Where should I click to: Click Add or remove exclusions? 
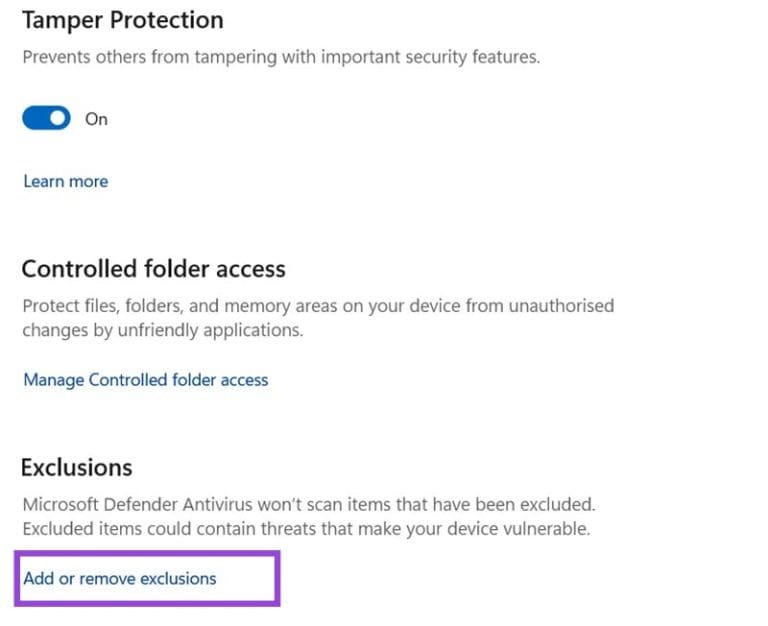[120, 578]
